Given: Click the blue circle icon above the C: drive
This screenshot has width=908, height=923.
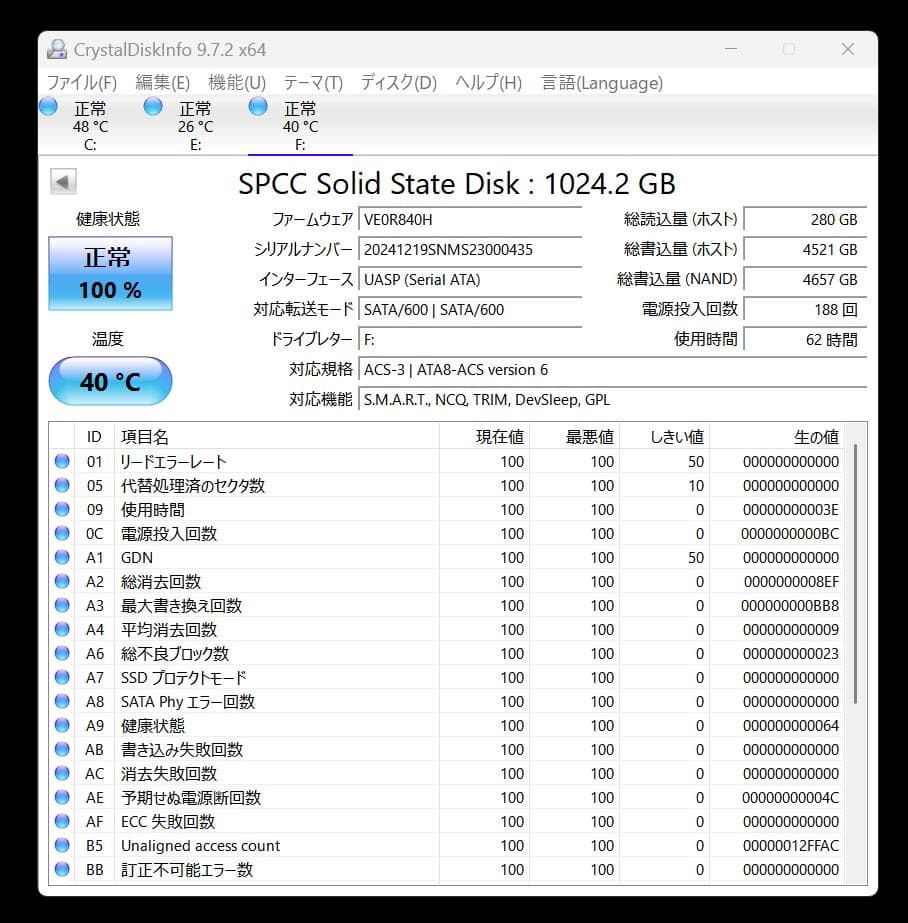Looking at the screenshot, I should click(47, 106).
